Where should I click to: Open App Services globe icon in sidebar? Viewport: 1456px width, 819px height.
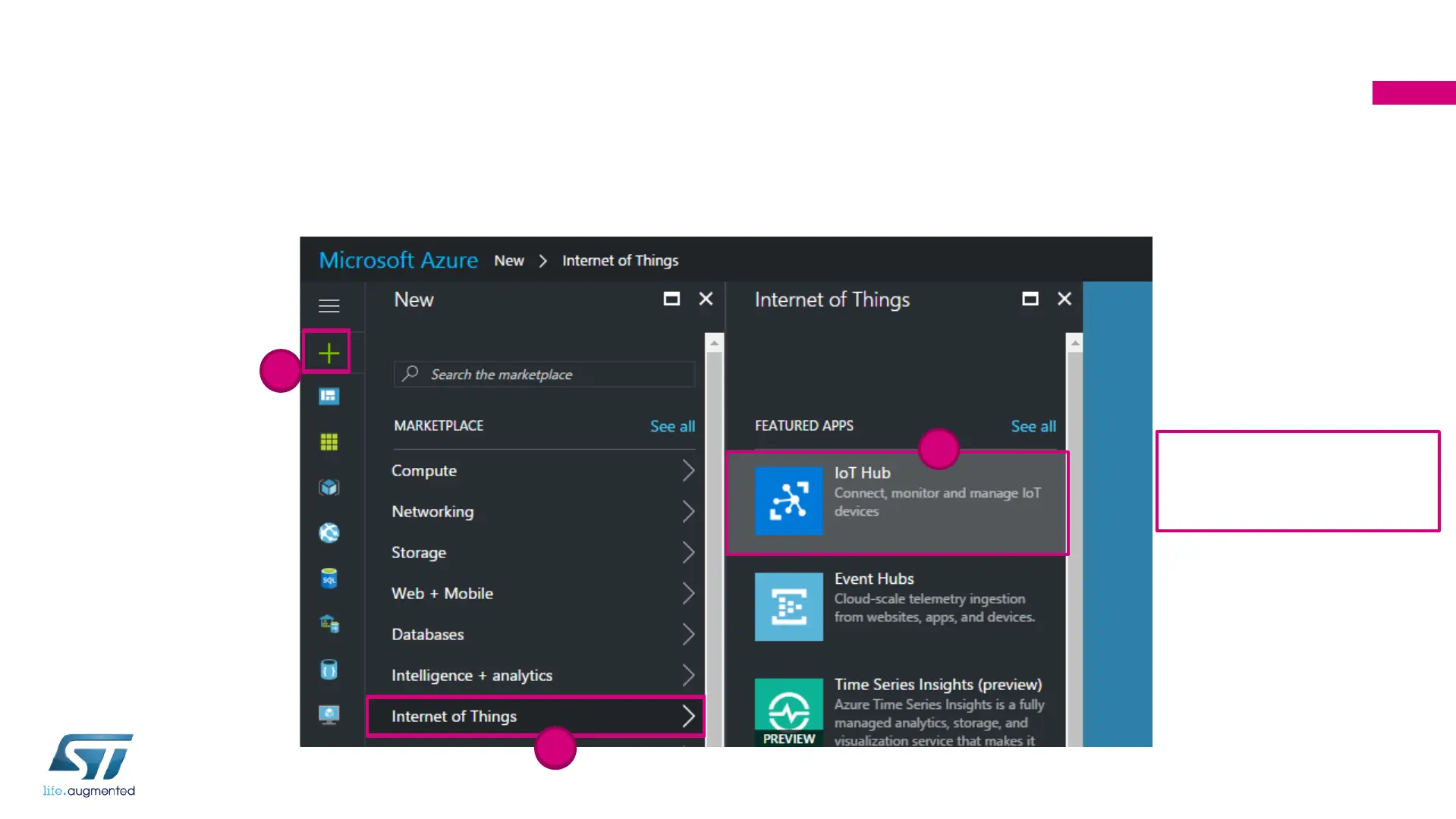pyautogui.click(x=329, y=533)
